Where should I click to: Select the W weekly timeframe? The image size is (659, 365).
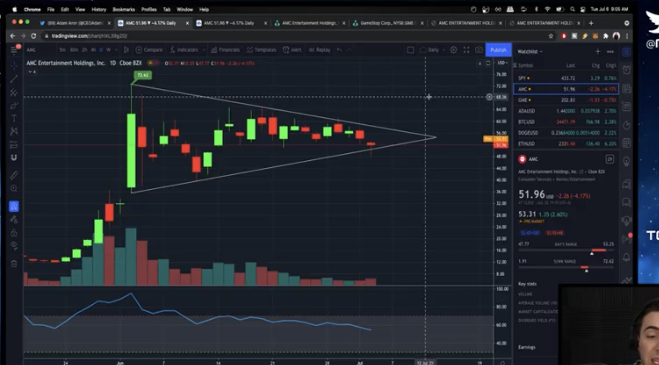coord(108,50)
